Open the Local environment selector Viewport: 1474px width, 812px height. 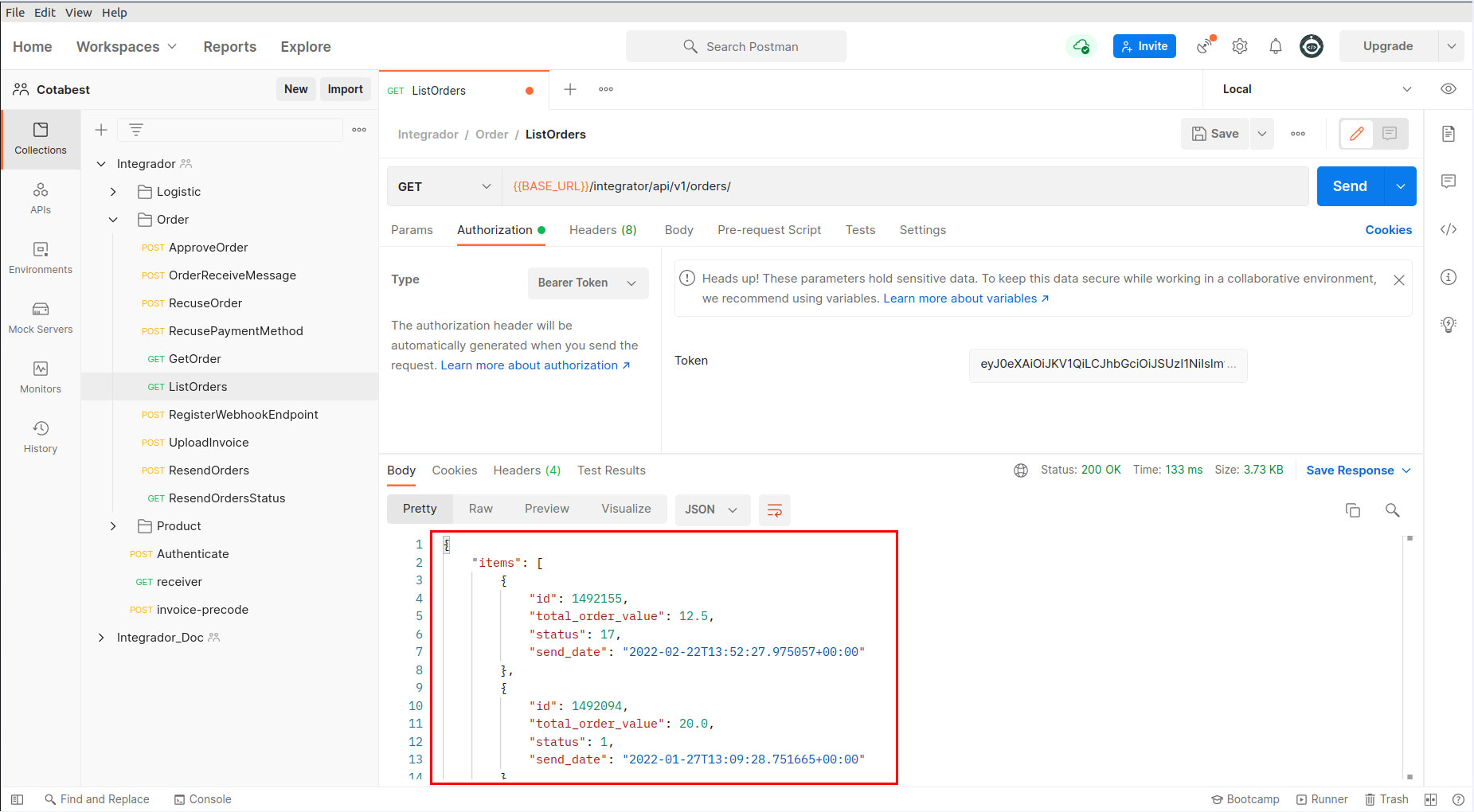point(1317,89)
